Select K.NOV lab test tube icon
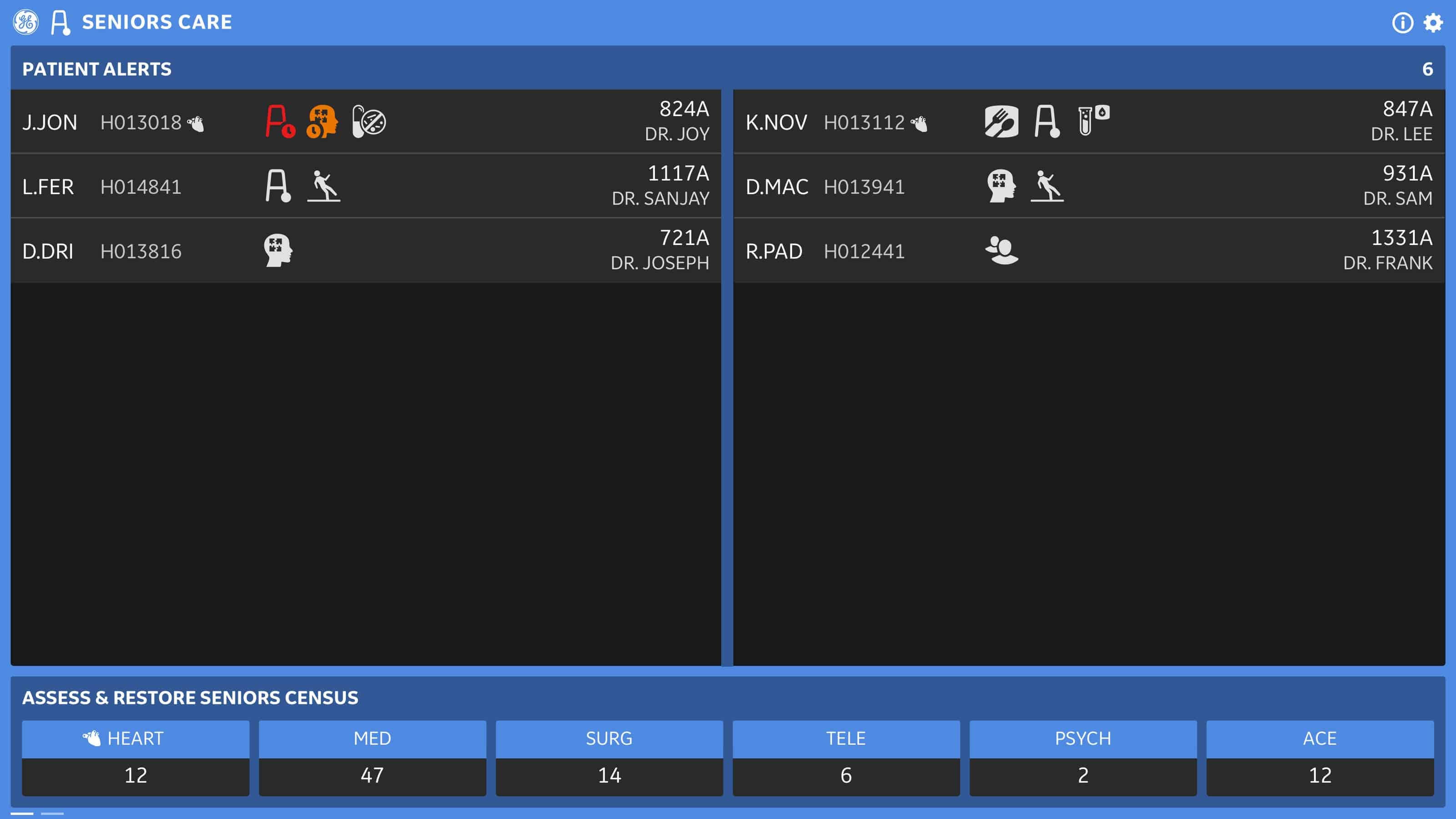 coord(1094,121)
